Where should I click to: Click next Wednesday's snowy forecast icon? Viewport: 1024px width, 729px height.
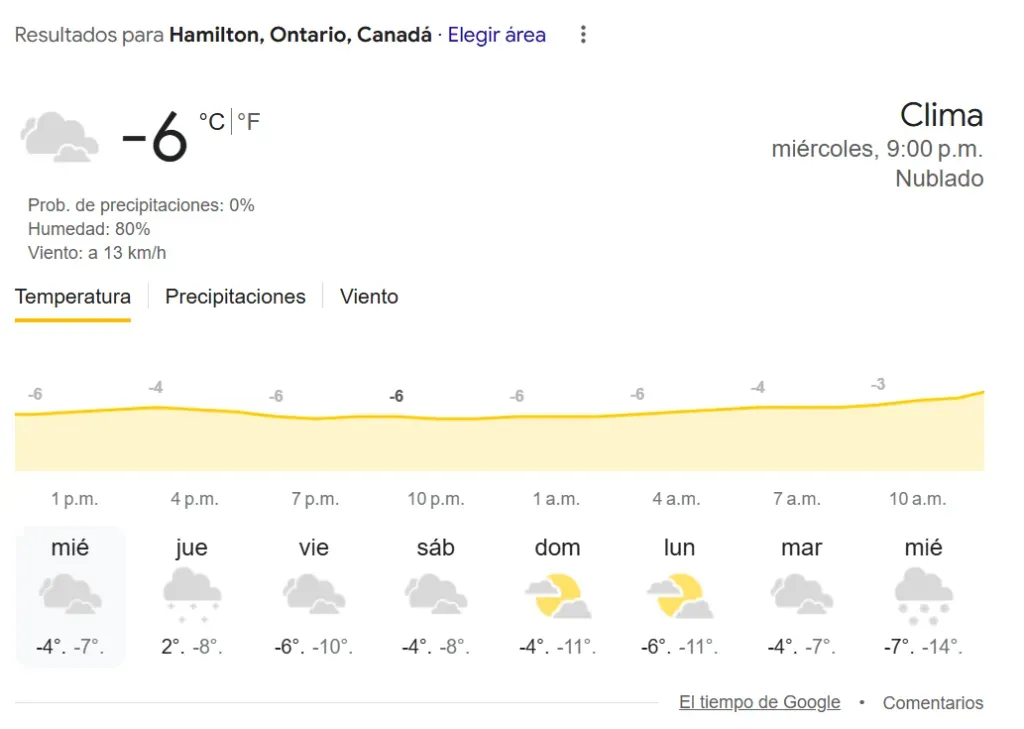(924, 594)
